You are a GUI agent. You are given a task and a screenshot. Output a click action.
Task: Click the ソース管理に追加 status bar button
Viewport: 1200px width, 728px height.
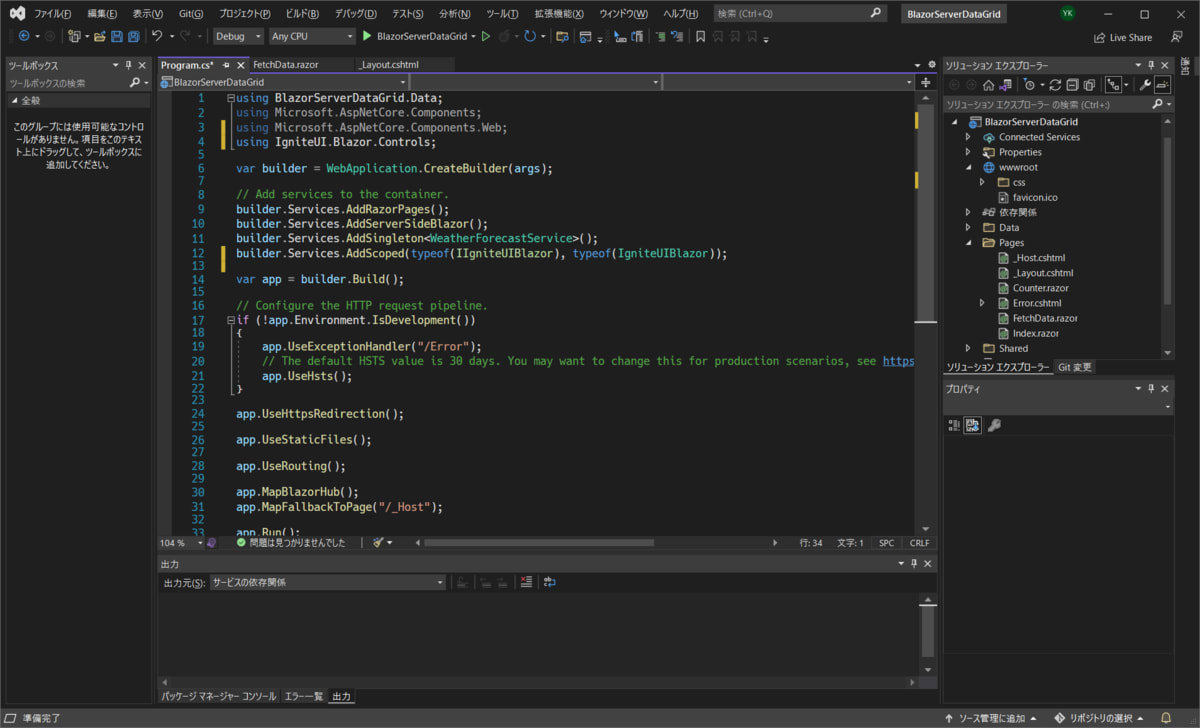tap(991, 718)
